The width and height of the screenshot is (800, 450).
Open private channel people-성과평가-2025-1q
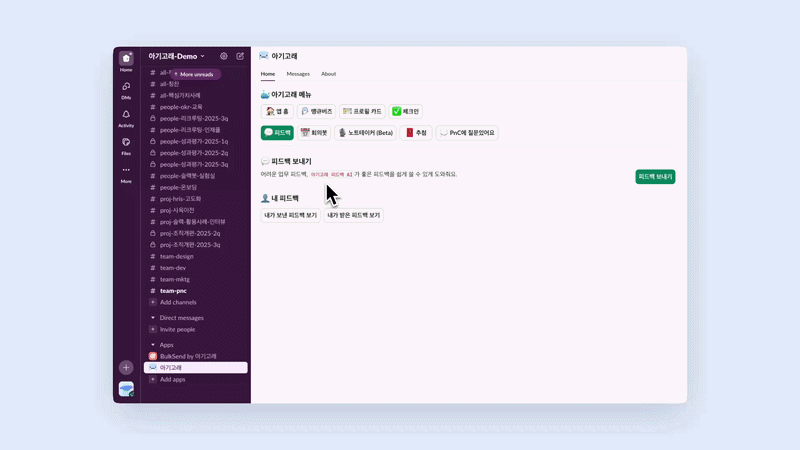196,141
